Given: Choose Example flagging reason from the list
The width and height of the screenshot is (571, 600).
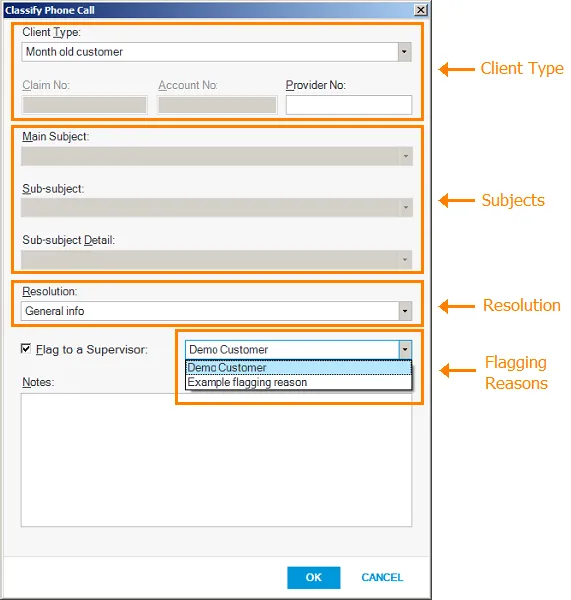Looking at the screenshot, I should click(x=299, y=382).
